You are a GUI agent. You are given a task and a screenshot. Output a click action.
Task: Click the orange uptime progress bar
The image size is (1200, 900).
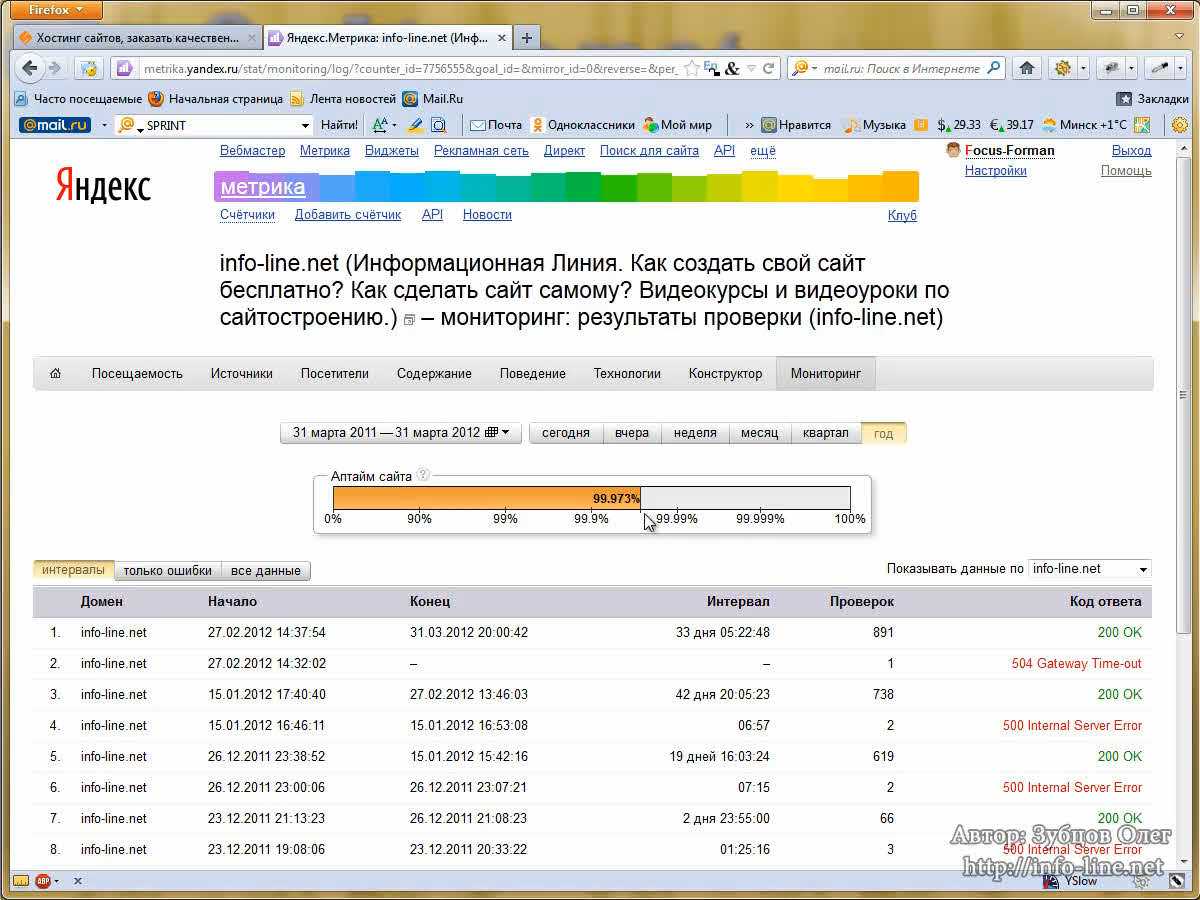(x=486, y=498)
